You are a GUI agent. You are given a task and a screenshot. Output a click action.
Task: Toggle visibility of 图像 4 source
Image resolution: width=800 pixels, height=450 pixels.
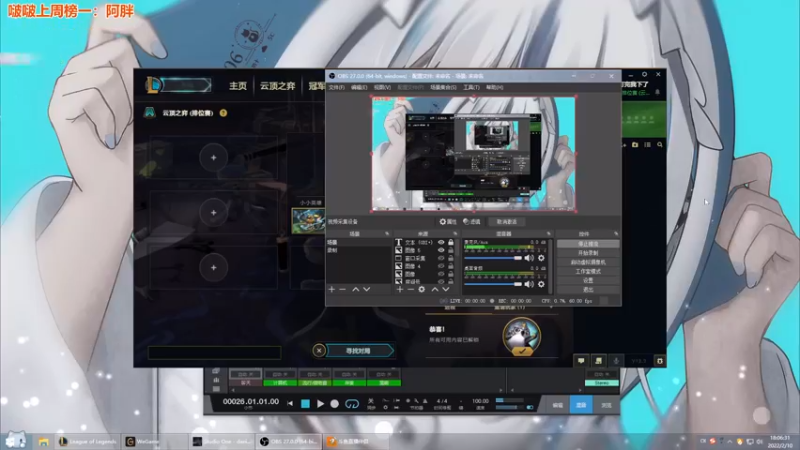tap(441, 266)
